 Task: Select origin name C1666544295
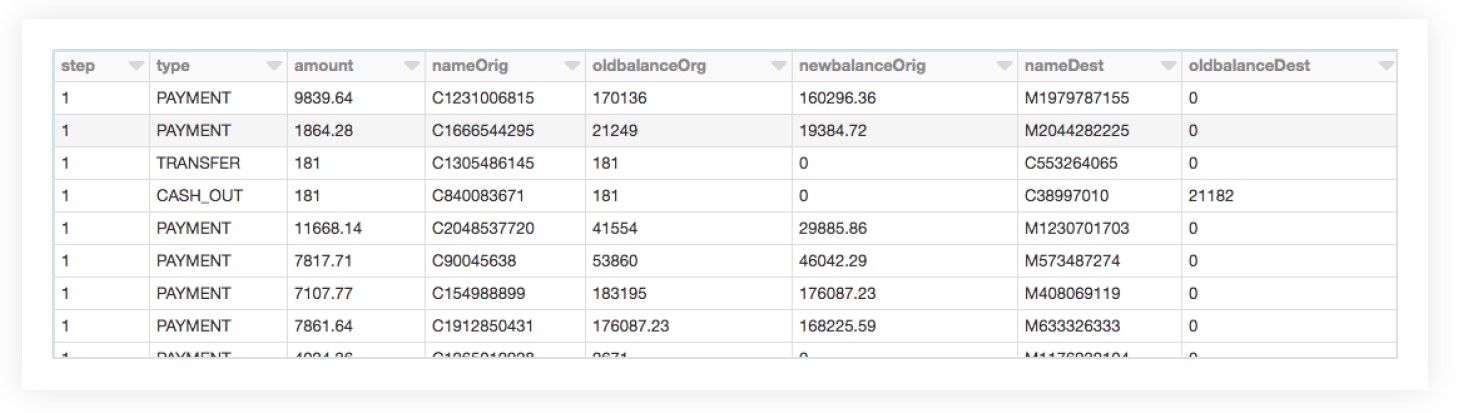click(x=483, y=131)
